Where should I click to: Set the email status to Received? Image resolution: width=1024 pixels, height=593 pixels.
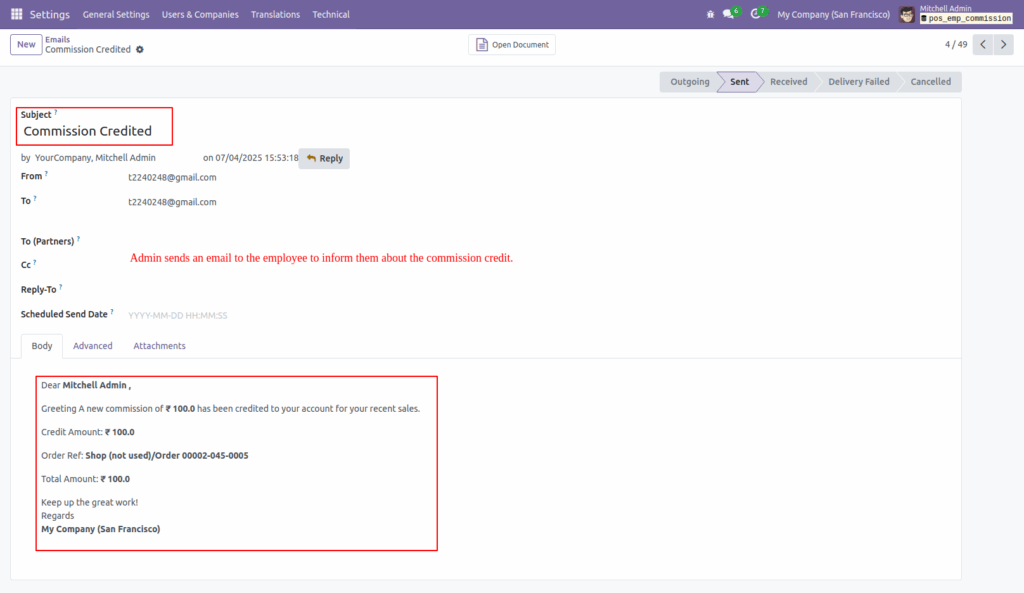click(788, 81)
